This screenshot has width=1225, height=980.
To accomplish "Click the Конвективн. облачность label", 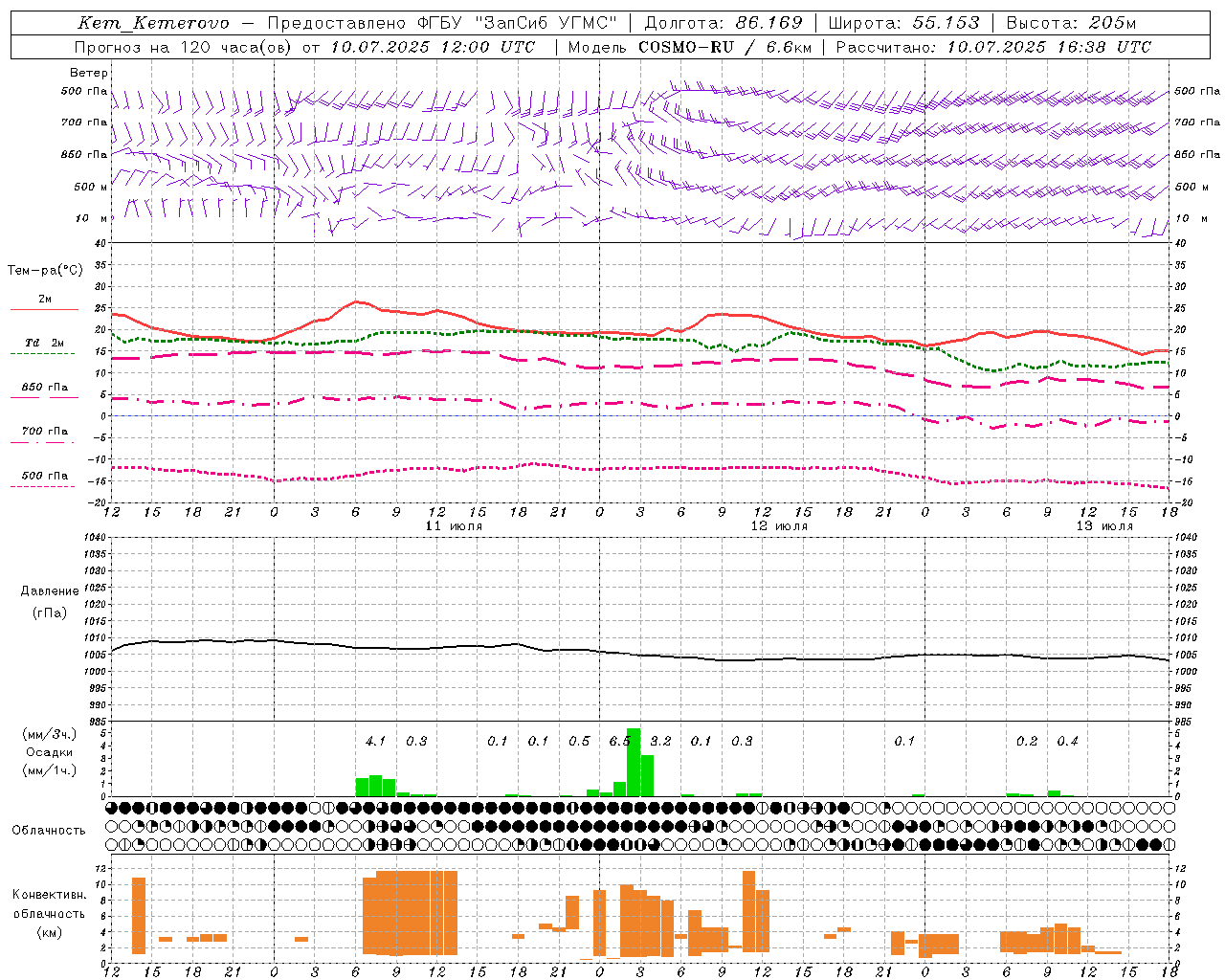I will point(49,904).
